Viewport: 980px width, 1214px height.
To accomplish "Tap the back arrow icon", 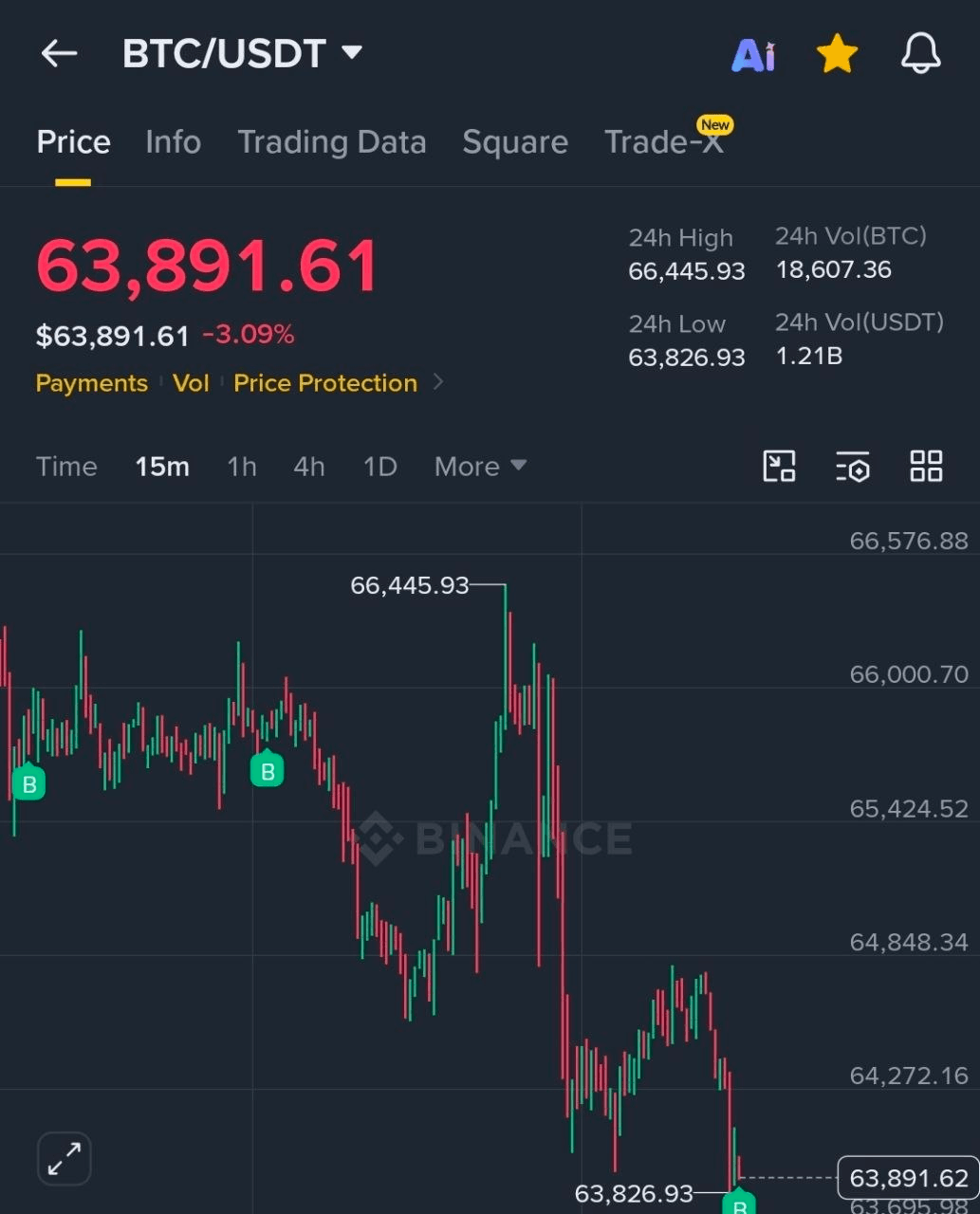I will pos(59,54).
